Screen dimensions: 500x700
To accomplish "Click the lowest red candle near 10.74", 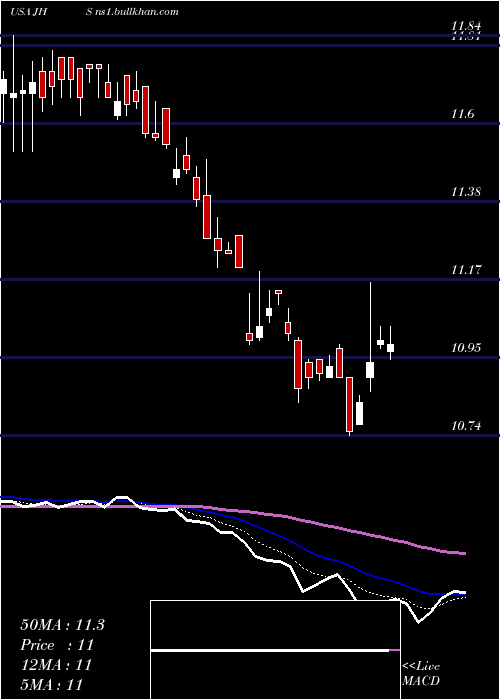I will [349, 404].
